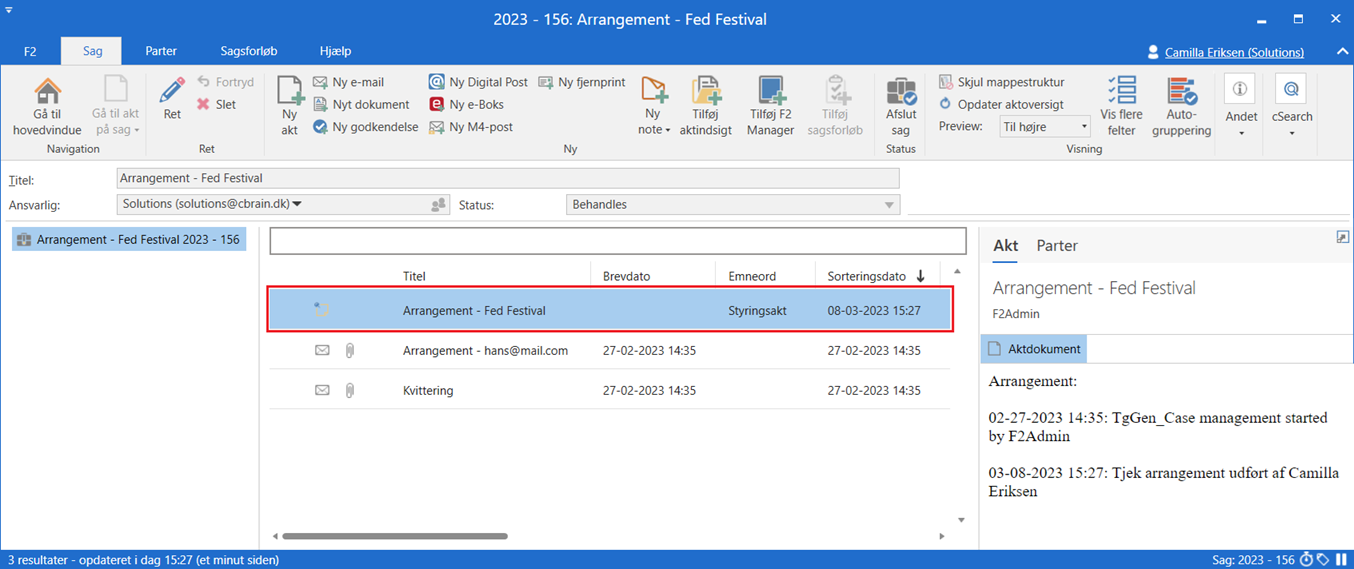Select row Arrangement - hans@mail.com
This screenshot has height=569, width=1354.
[609, 350]
